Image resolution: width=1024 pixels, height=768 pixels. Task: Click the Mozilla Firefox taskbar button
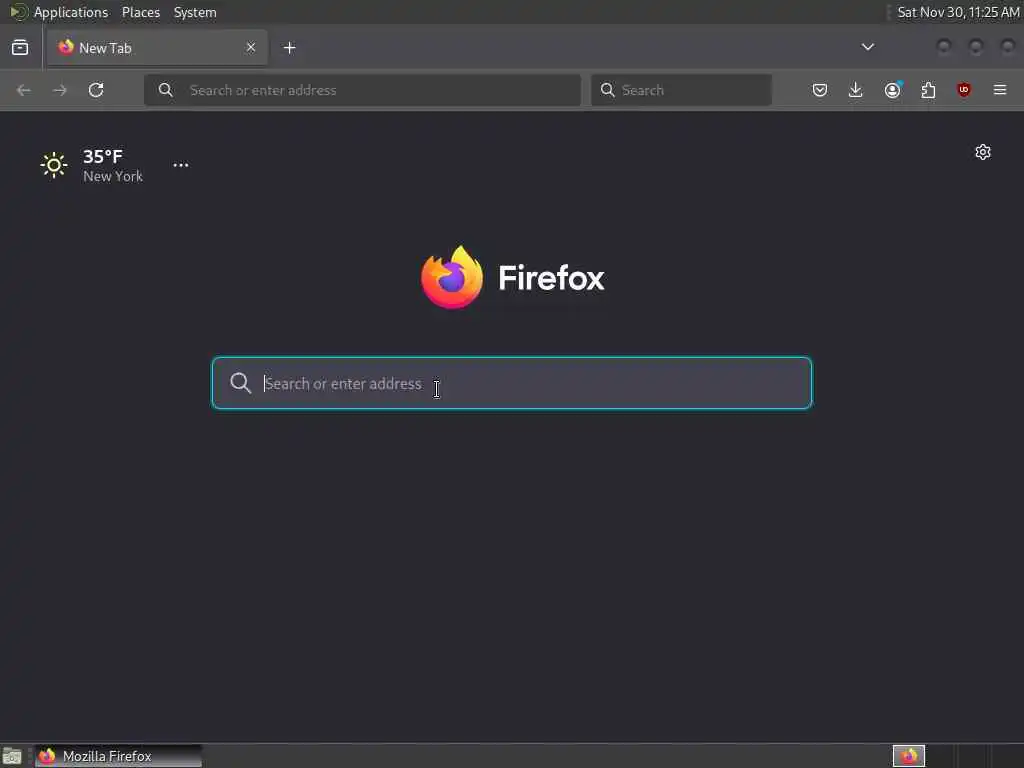(118, 756)
